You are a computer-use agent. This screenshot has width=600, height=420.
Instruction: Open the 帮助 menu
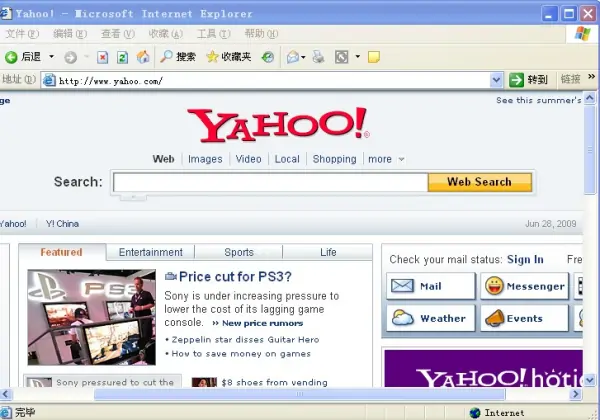coord(261,34)
